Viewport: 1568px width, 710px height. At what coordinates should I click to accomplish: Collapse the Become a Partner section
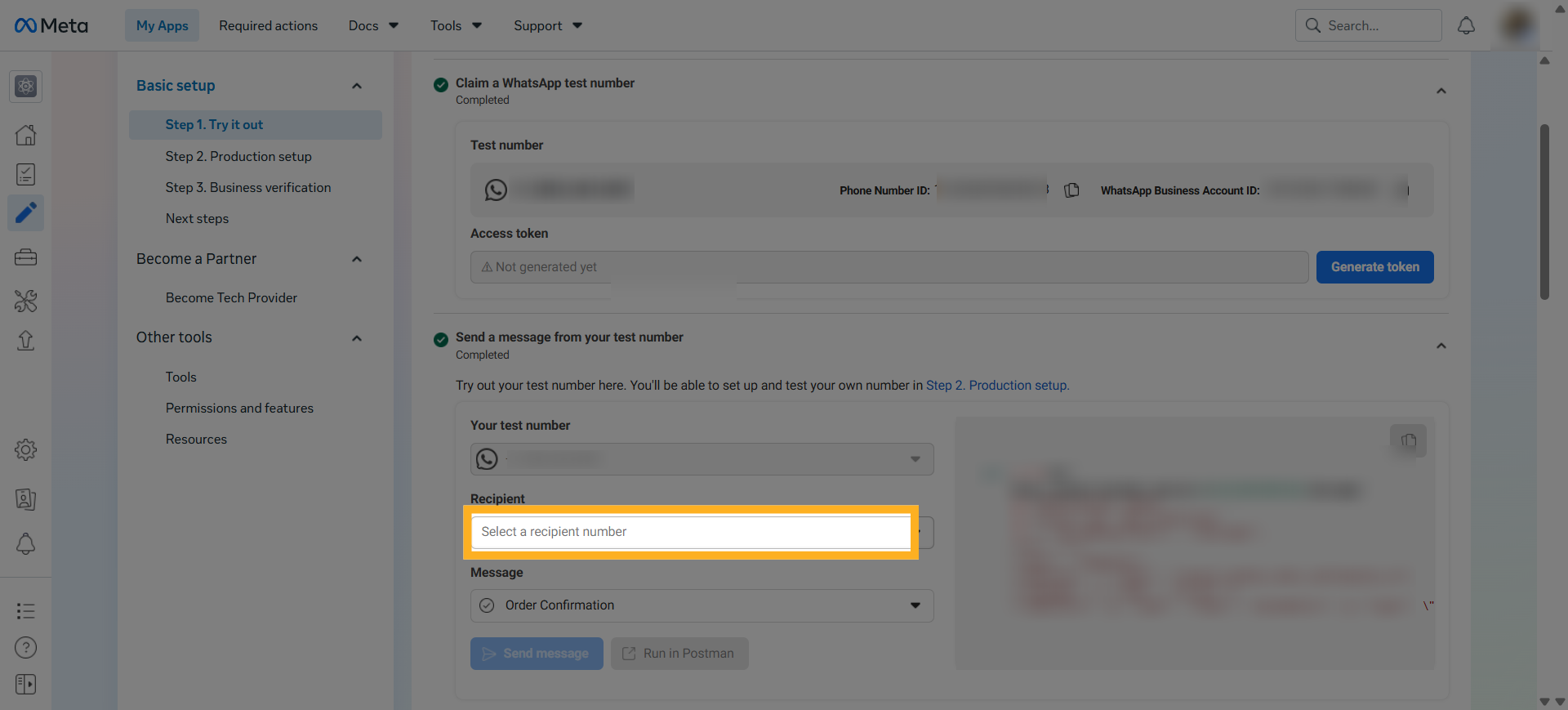pyautogui.click(x=357, y=259)
